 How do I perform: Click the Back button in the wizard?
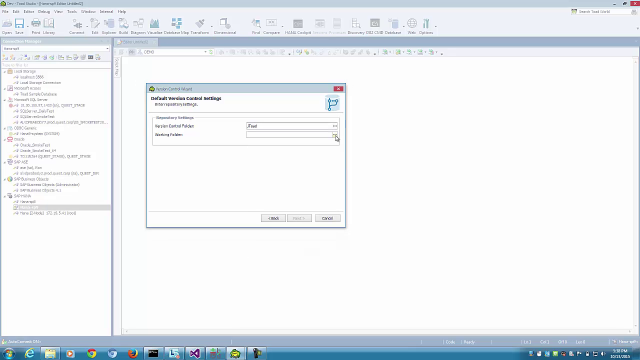[273, 218]
